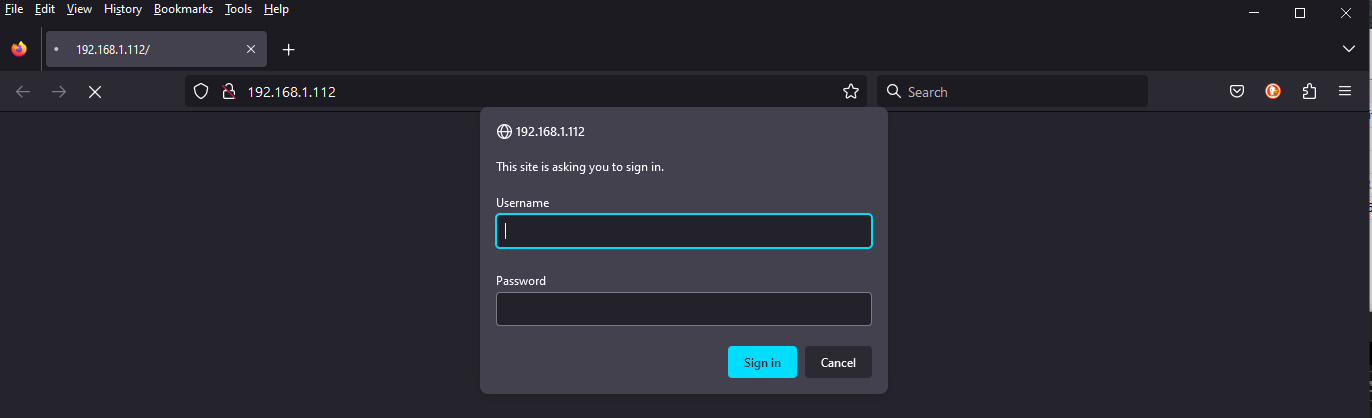
Task: Click the insecure connection padlock icon
Action: click(x=228, y=92)
